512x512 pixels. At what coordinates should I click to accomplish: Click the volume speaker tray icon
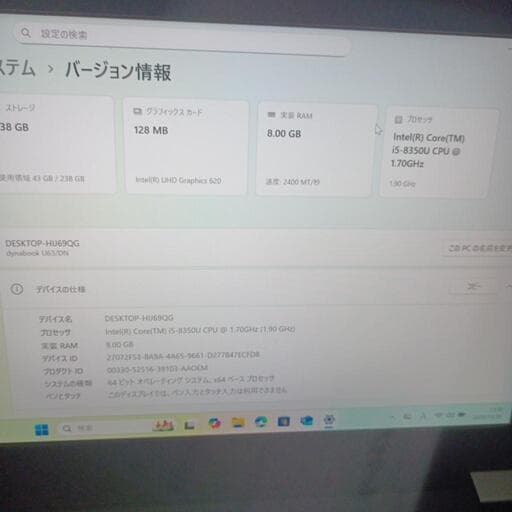pyautogui.click(x=450, y=415)
